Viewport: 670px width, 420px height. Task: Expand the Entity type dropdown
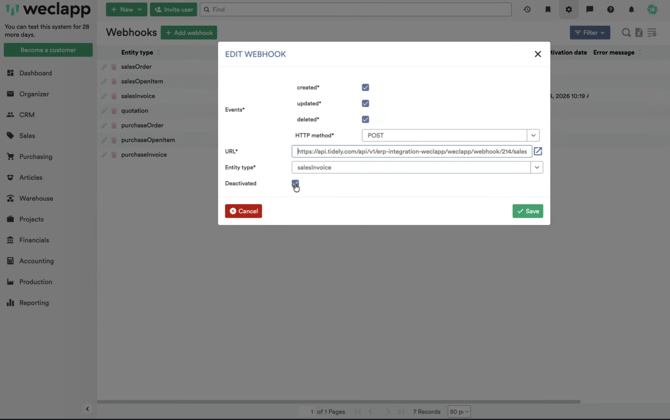(x=536, y=168)
